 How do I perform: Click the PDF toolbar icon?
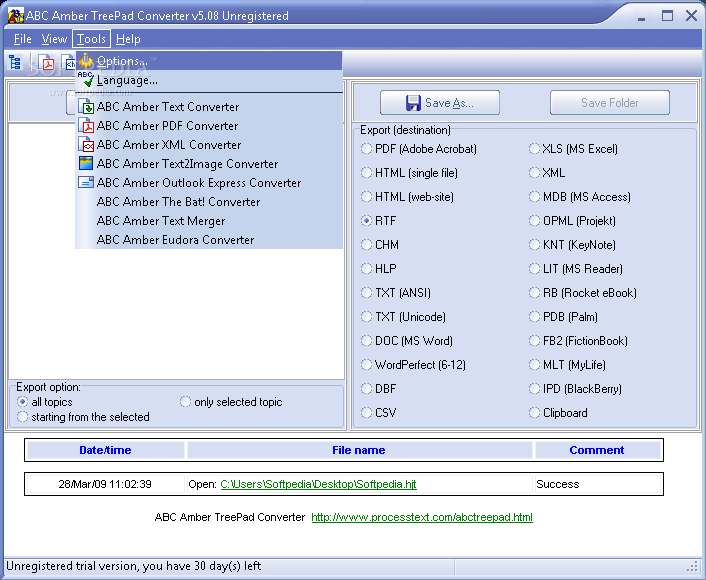pyautogui.click(x=45, y=63)
